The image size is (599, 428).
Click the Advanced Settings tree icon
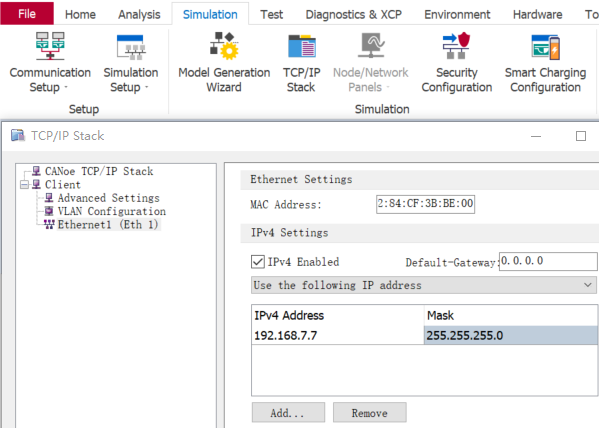[x=49, y=198]
